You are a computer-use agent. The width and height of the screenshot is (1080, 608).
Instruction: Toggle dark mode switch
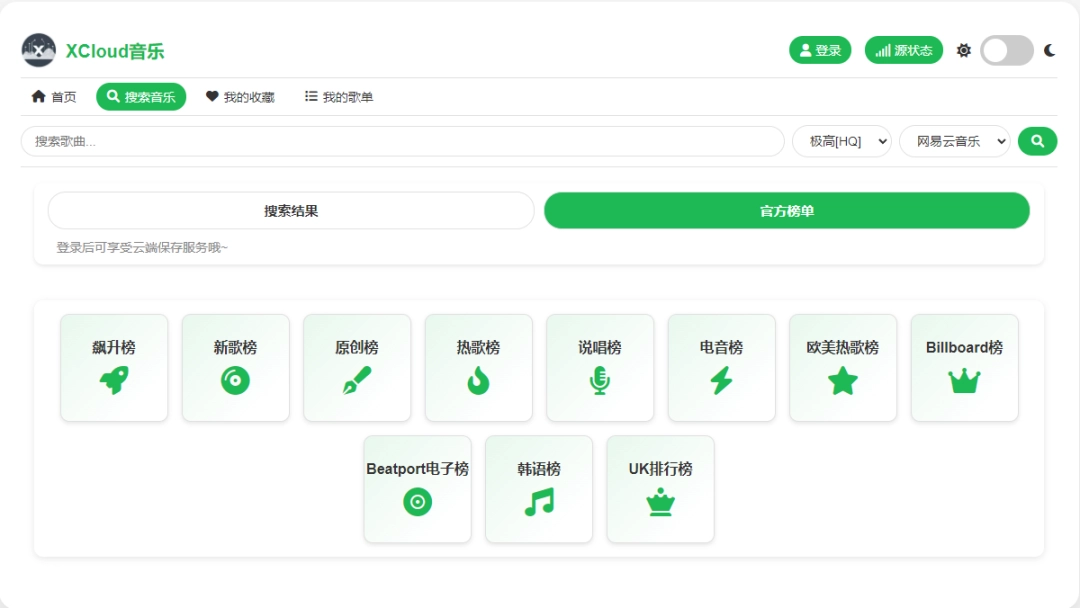tap(1007, 49)
